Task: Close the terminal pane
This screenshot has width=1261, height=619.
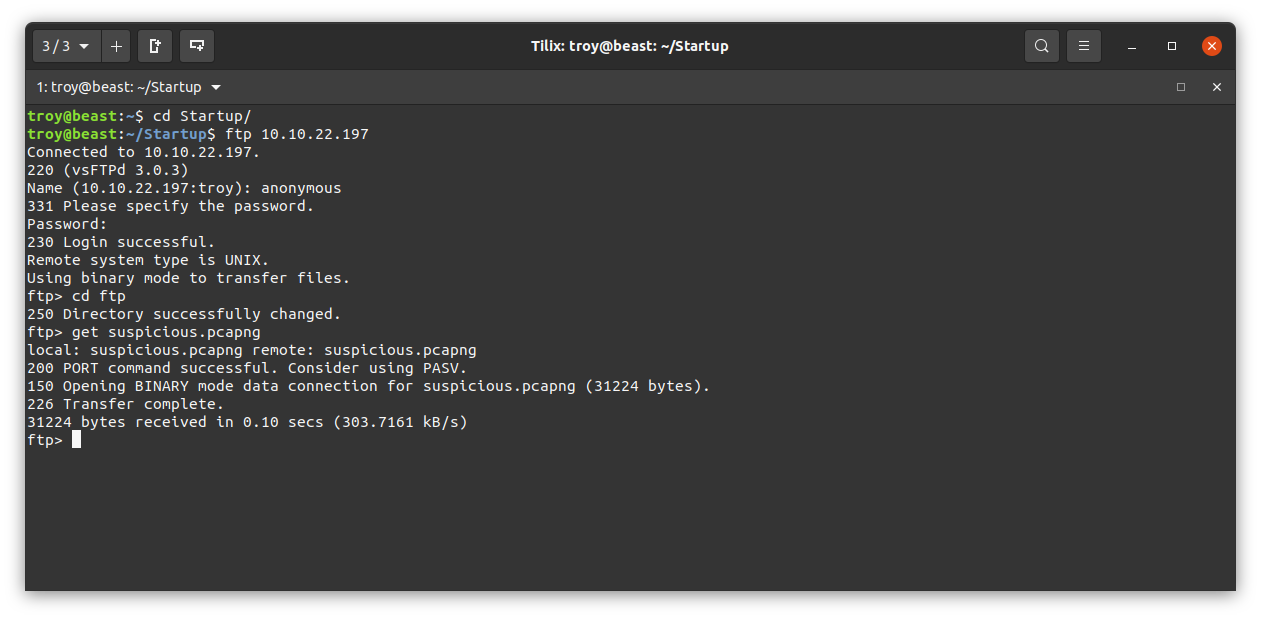Action: [1217, 87]
